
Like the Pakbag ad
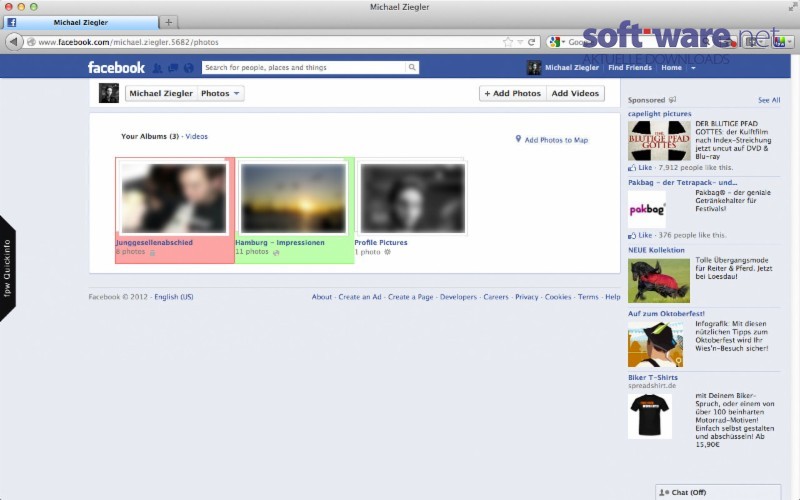(x=645, y=235)
